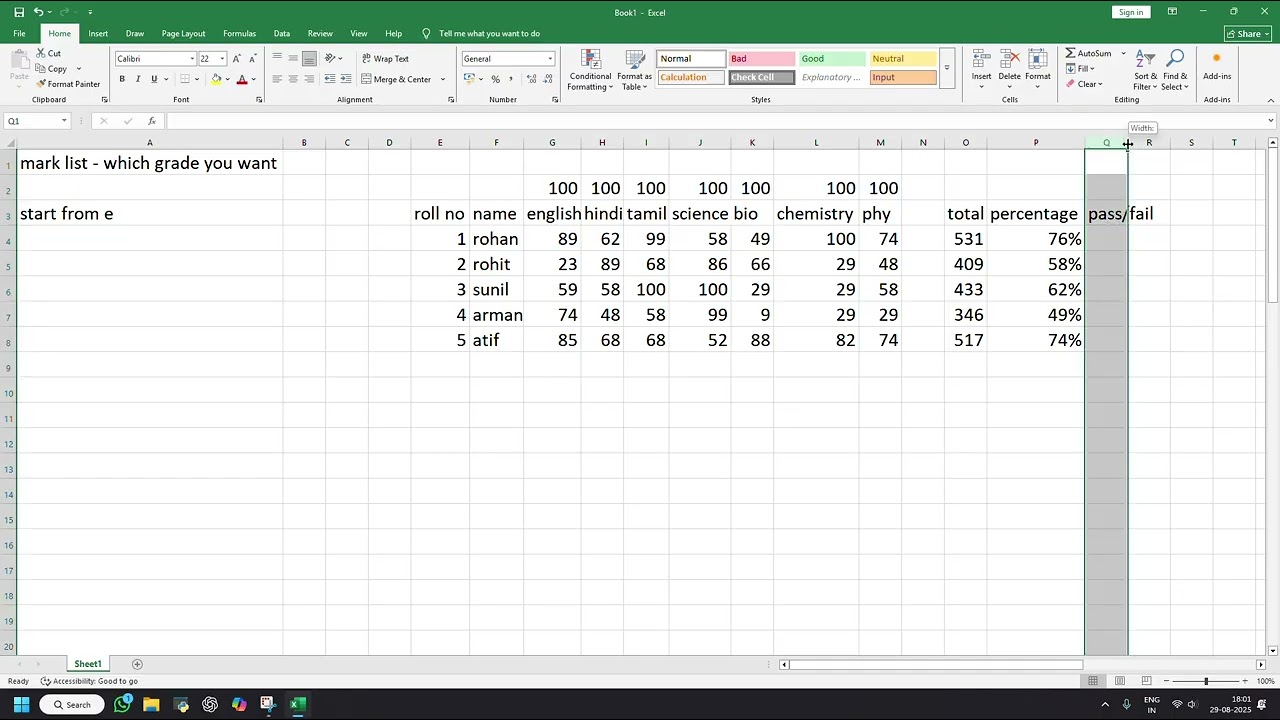Increase indent in Alignment group

click(x=346, y=79)
